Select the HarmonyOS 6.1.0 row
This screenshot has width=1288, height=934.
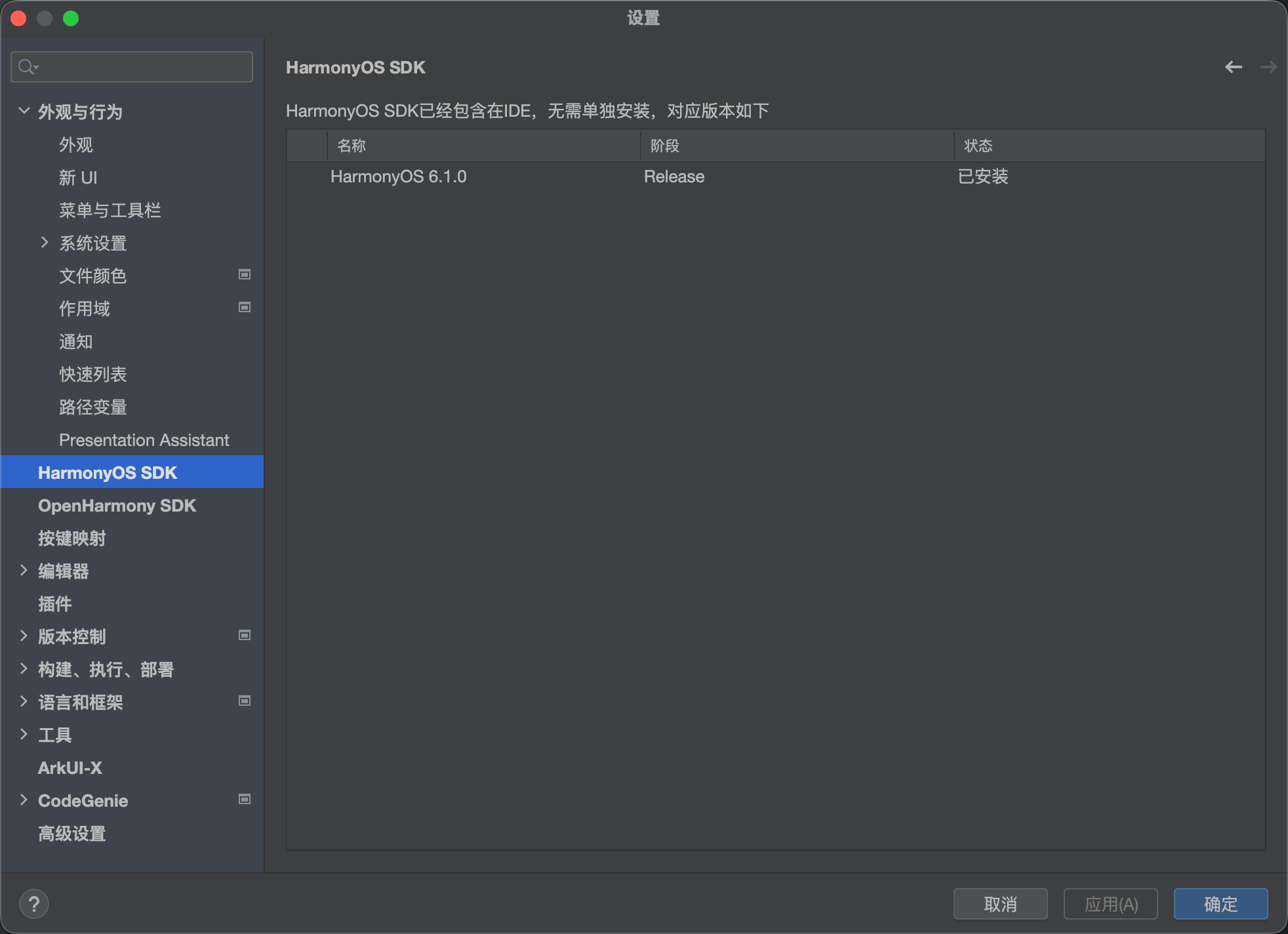776,176
